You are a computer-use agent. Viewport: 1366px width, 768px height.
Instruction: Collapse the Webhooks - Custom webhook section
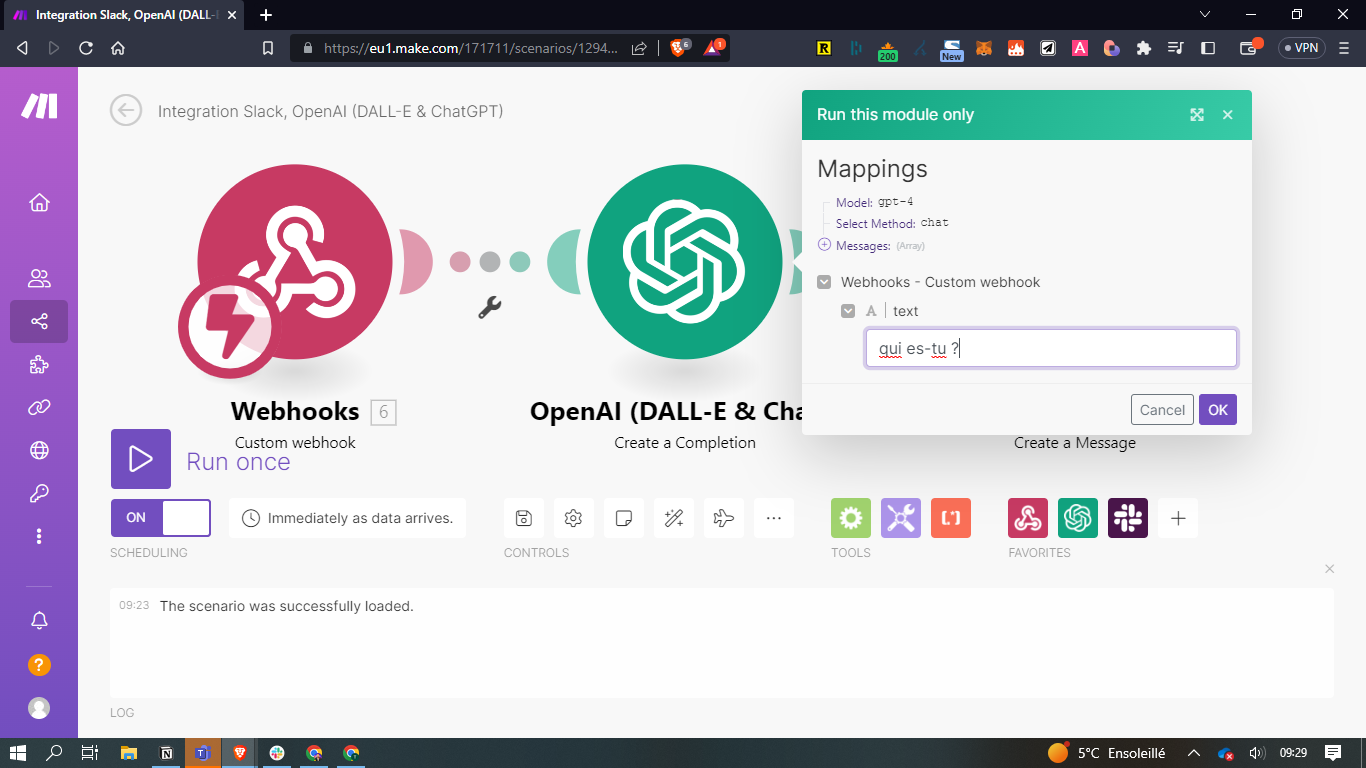[824, 283]
